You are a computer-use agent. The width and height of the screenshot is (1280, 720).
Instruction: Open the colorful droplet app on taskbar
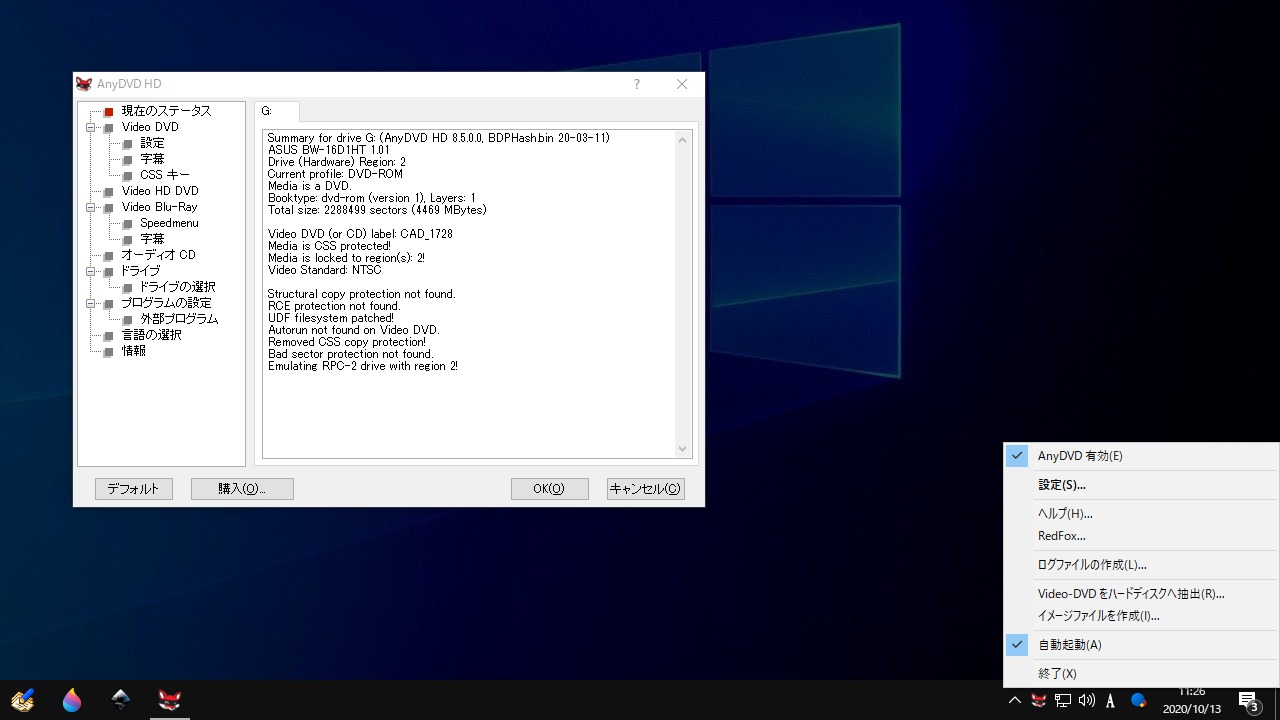72,700
